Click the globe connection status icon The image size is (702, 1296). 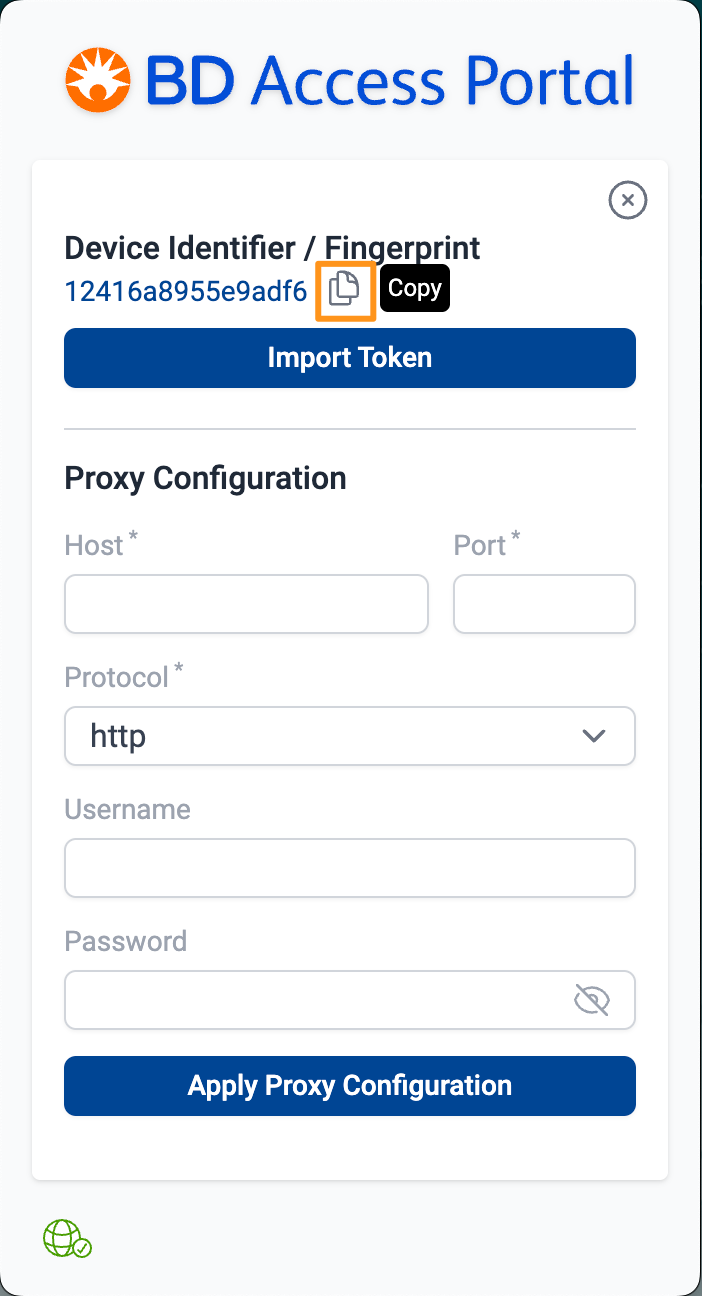[67, 1238]
